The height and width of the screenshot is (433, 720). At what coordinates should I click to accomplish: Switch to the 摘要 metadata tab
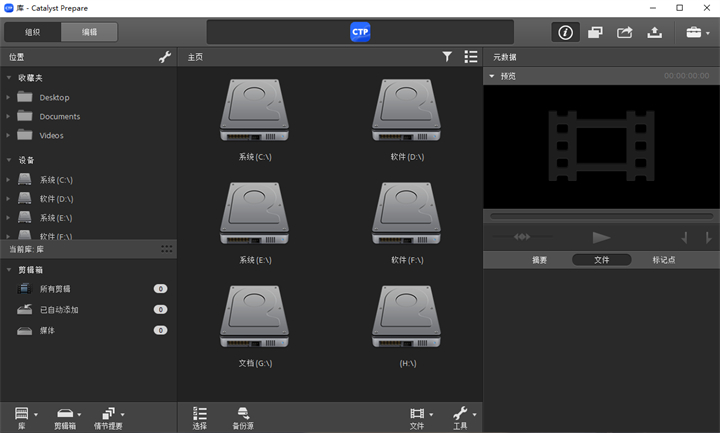pos(539,260)
